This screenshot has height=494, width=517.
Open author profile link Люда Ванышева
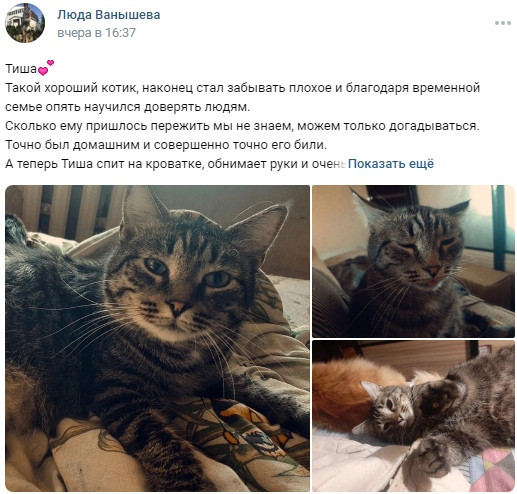pos(108,15)
